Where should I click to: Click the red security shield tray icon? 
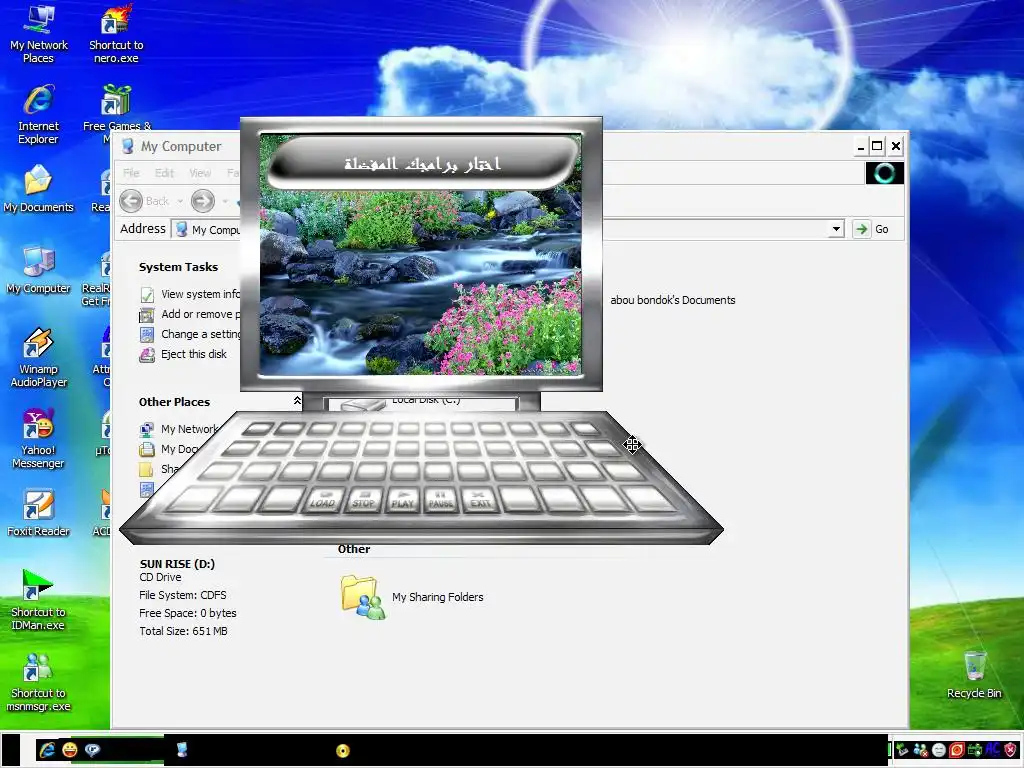pos(1011,750)
